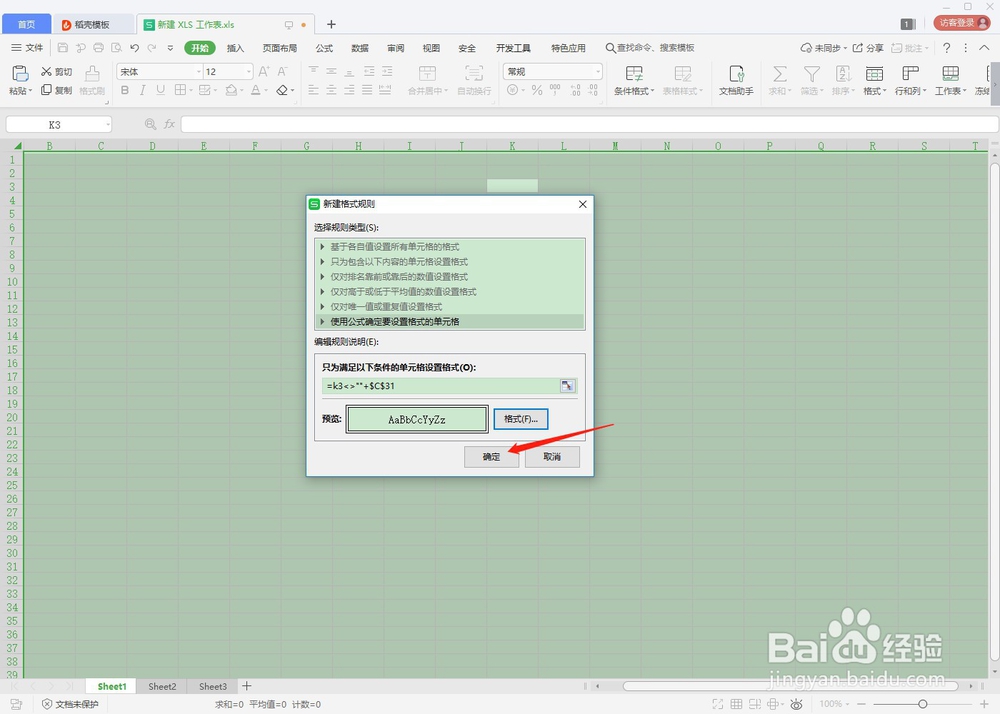Click the Print icon in quick access toolbar
This screenshot has height=714, width=1000.
(98, 48)
